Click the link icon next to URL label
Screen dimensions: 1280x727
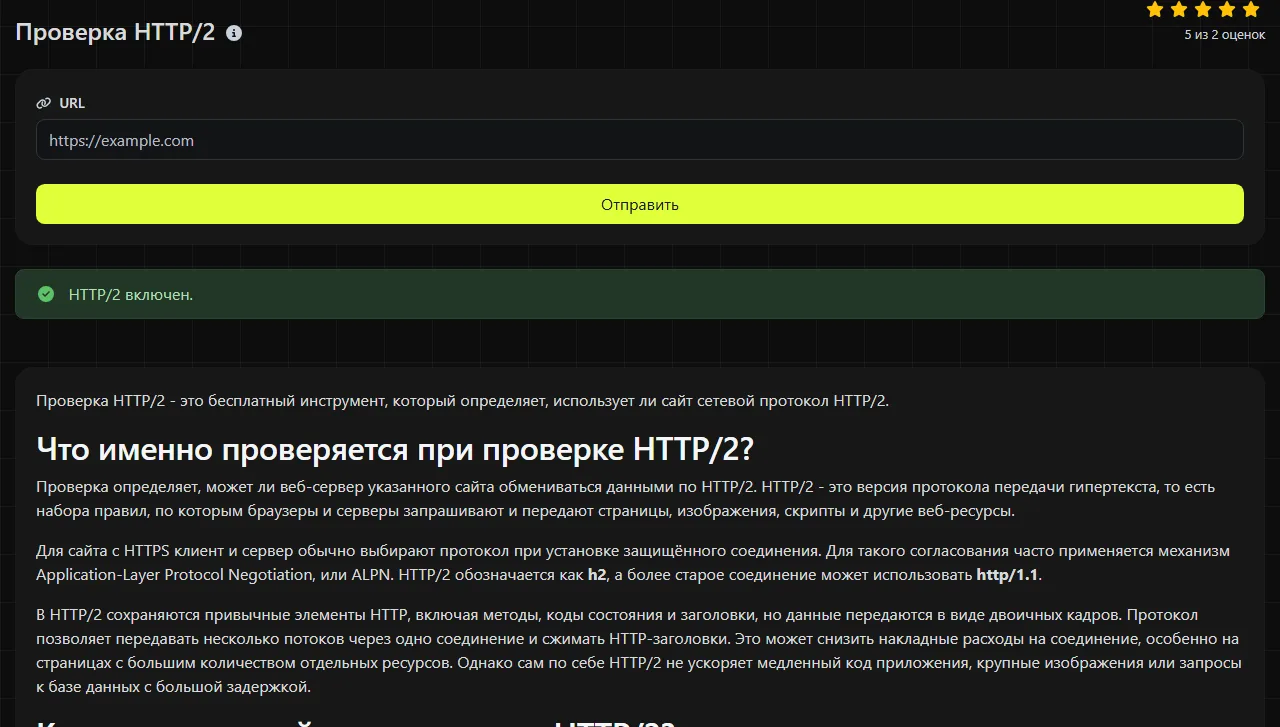click(x=43, y=103)
